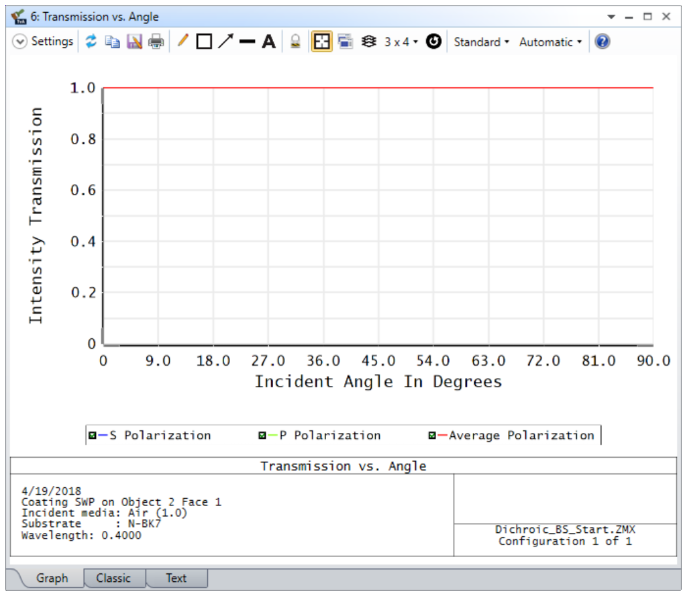Select the text annotation 'A' tool
The height and width of the screenshot is (597, 689).
point(268,42)
